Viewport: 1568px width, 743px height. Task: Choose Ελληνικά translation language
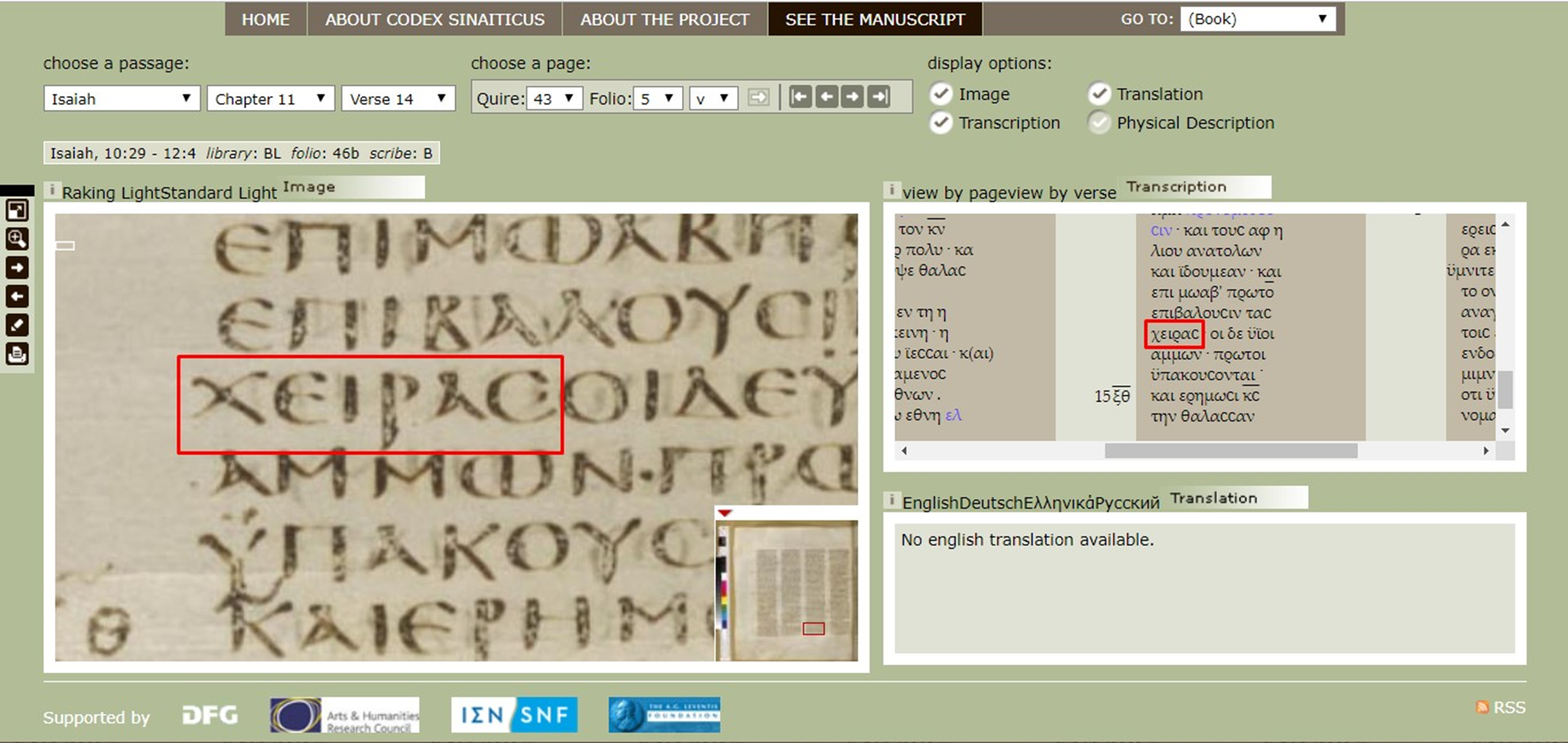(x=1059, y=503)
